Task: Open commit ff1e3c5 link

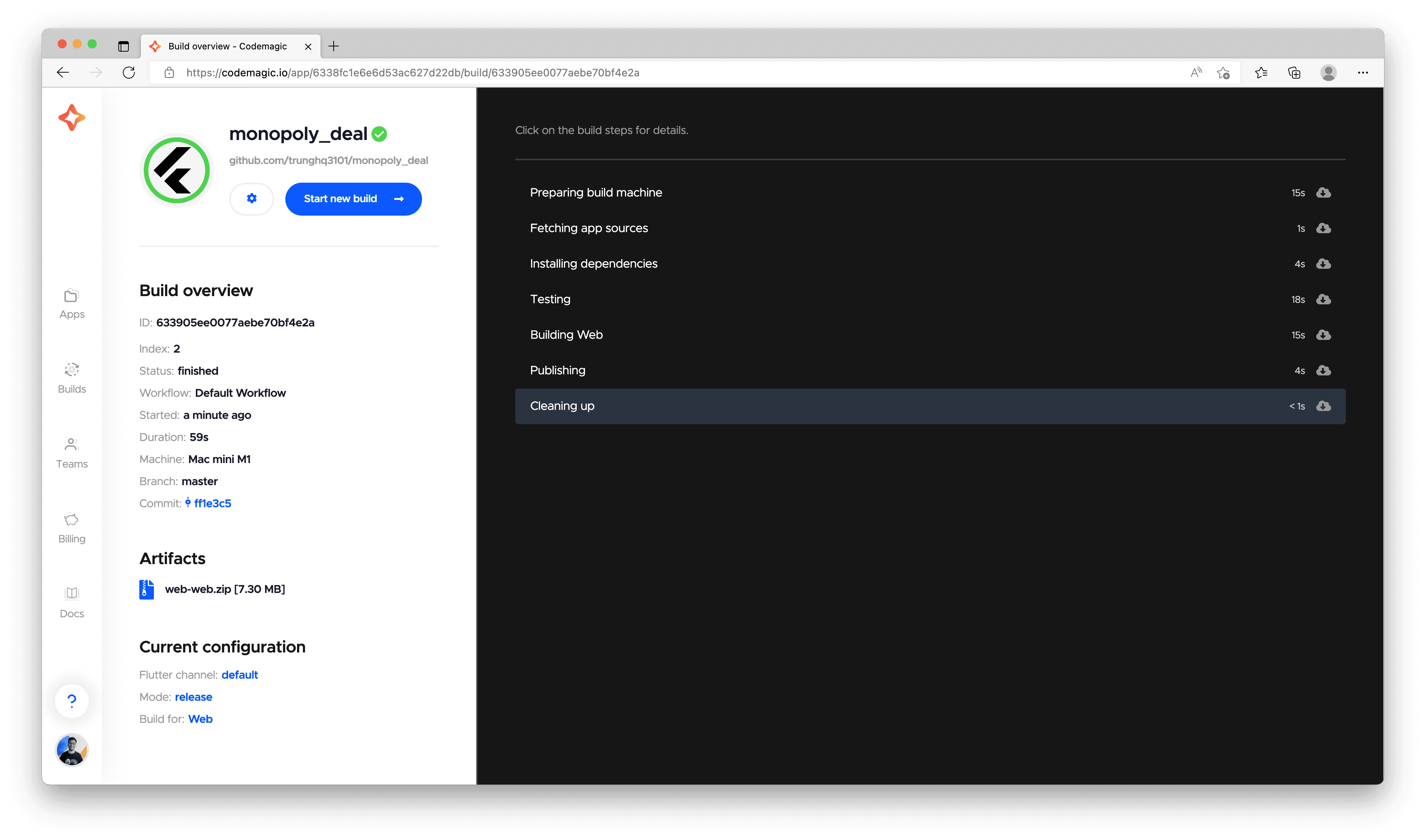Action: tap(212, 503)
